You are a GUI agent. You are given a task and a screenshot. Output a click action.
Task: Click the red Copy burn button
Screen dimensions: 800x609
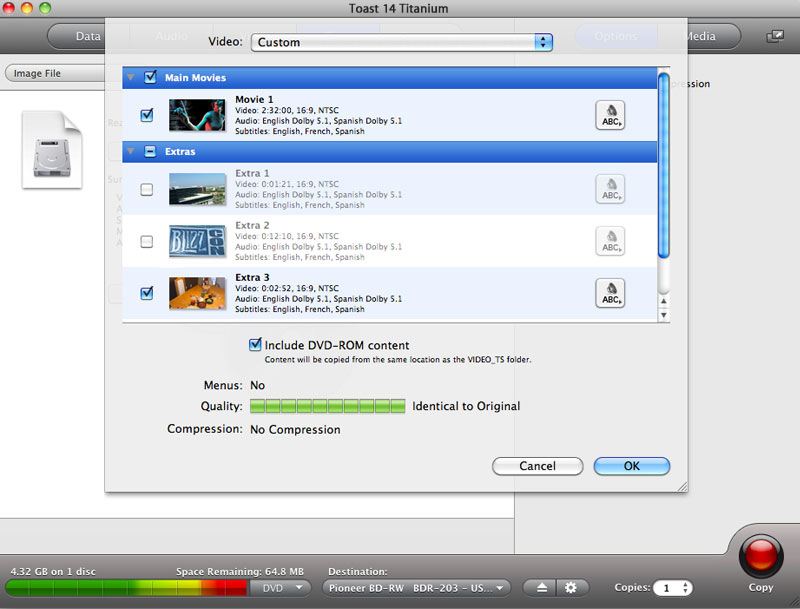tap(761, 555)
